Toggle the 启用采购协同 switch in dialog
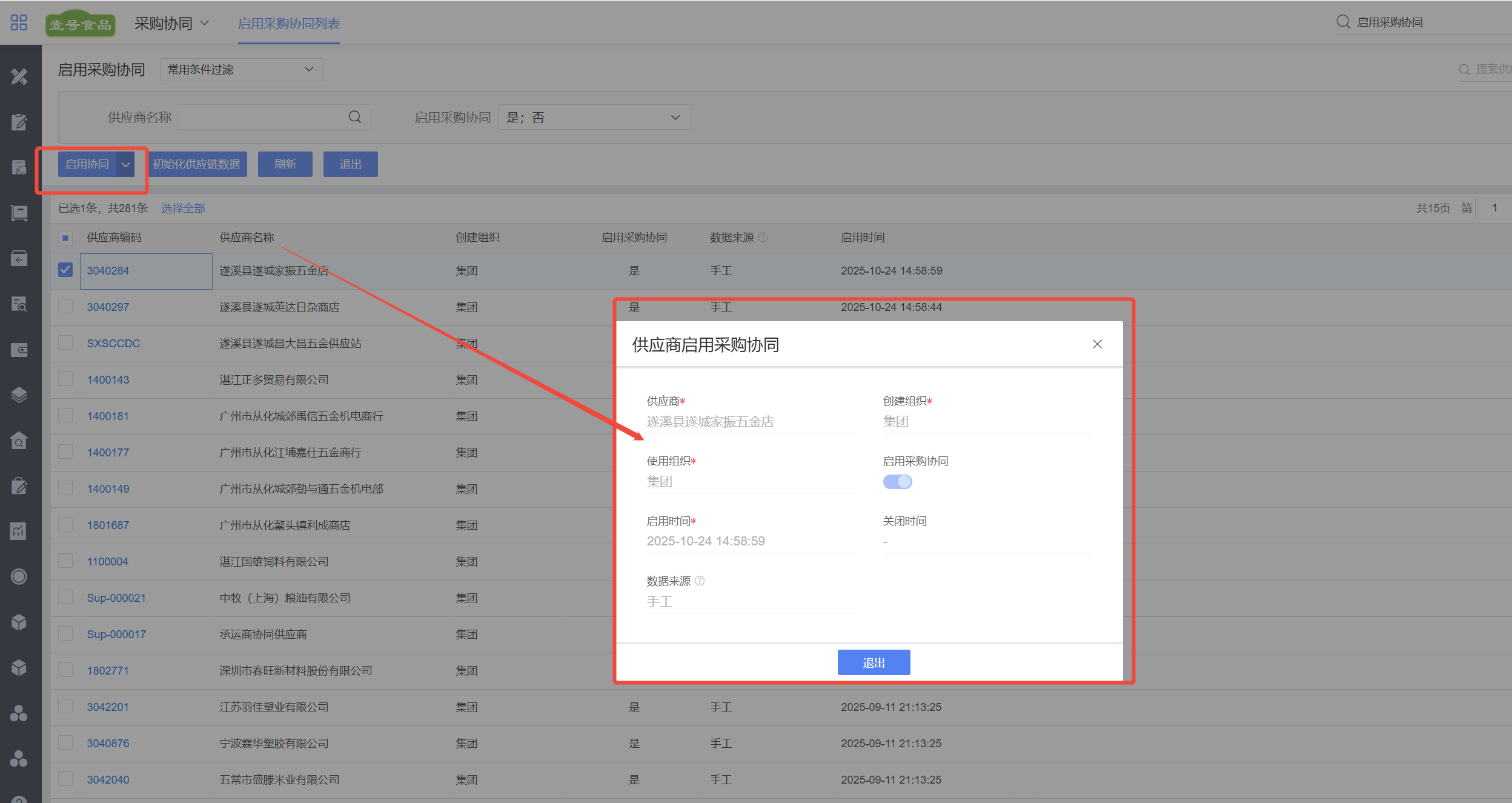 (x=897, y=482)
